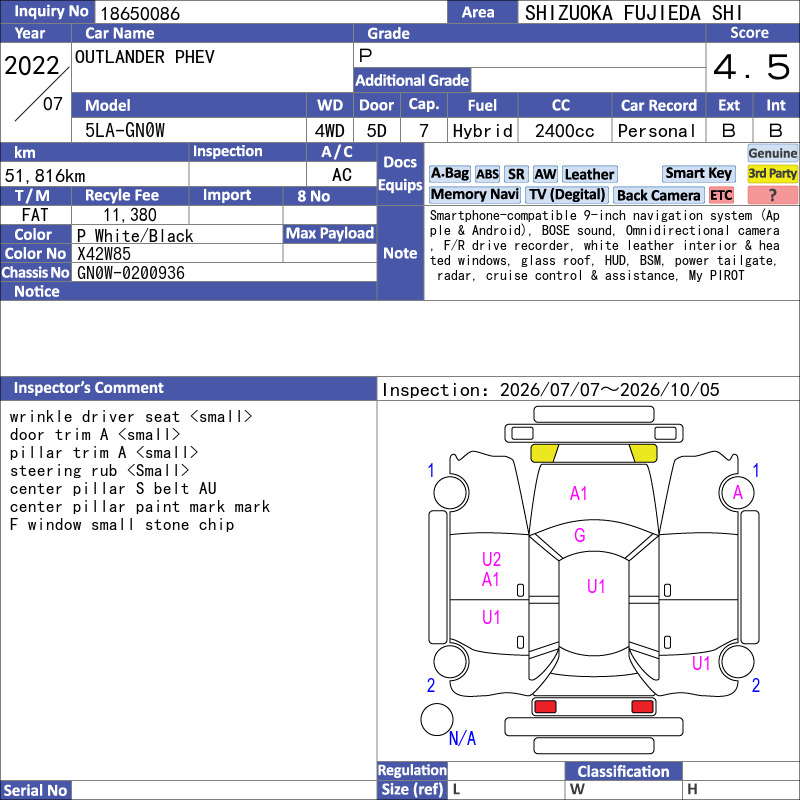The width and height of the screenshot is (800, 800).
Task: Click the Classification label
Action: point(623,771)
